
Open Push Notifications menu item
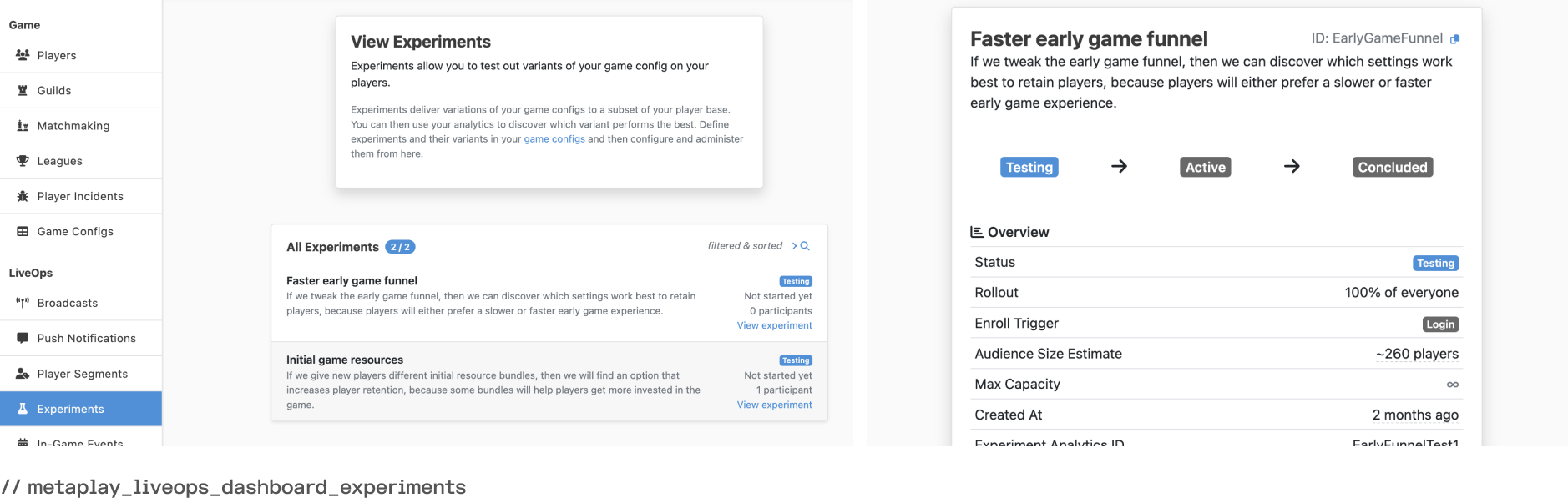point(86,338)
